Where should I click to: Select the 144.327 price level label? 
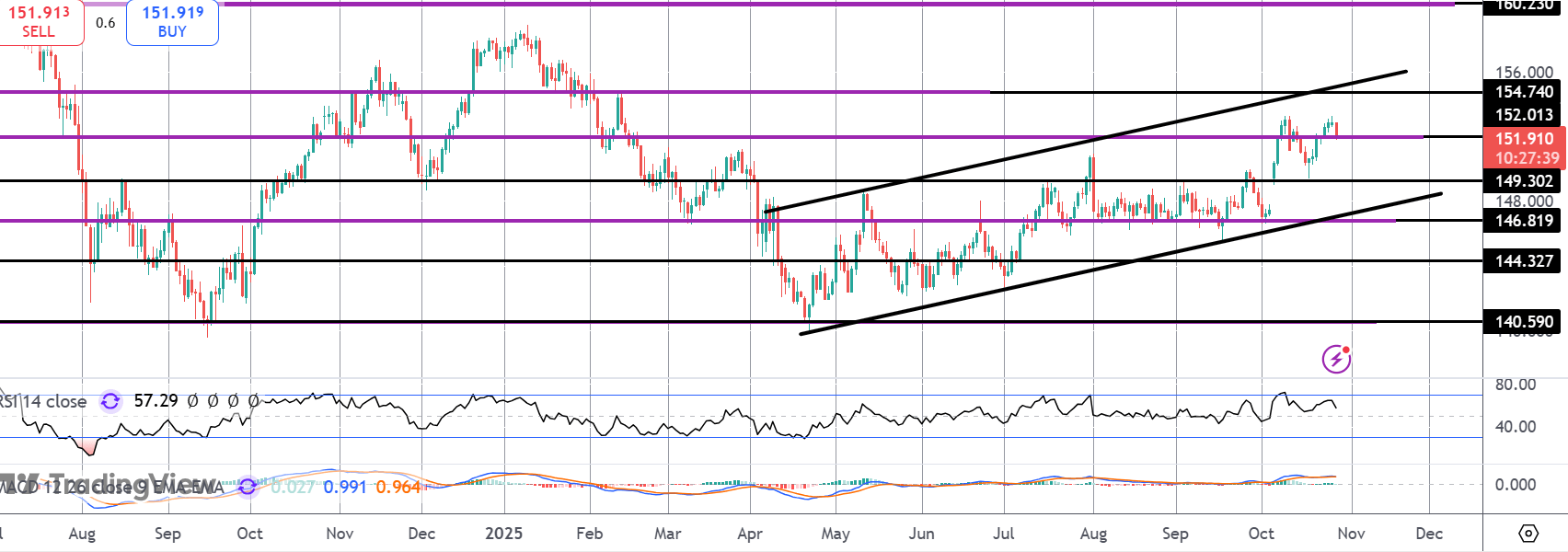coord(1524,261)
